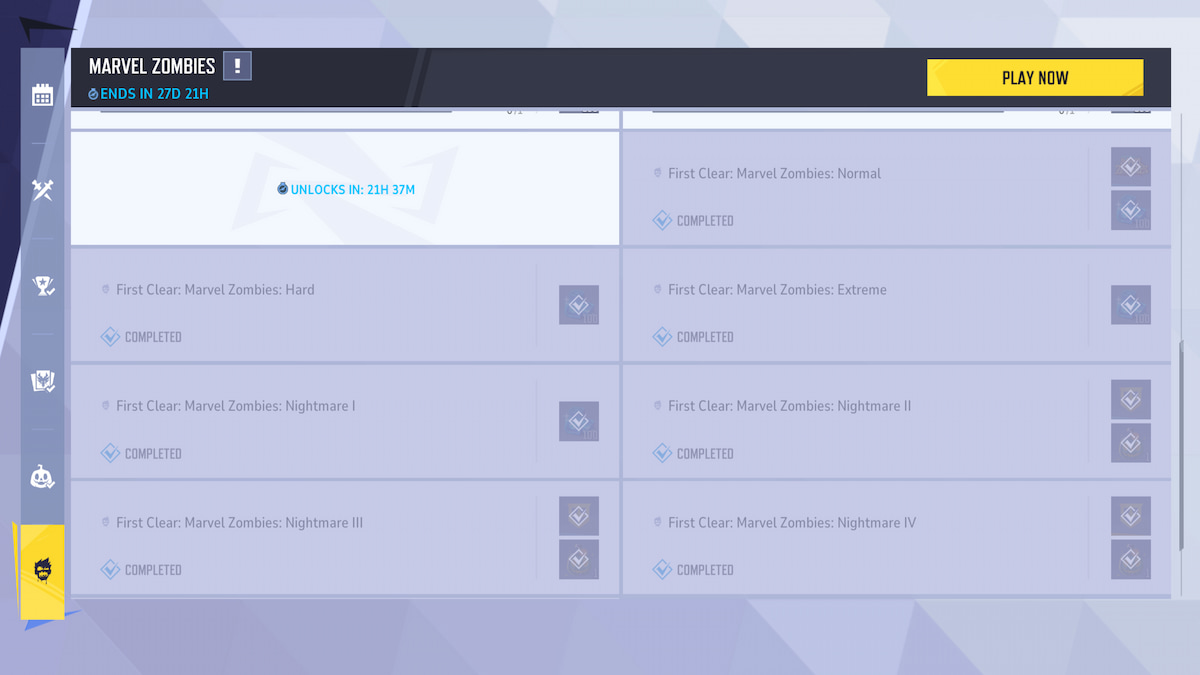The width and height of the screenshot is (1200, 675).
Task: Open the trophy achievements sidebar tab
Action: pos(42,286)
